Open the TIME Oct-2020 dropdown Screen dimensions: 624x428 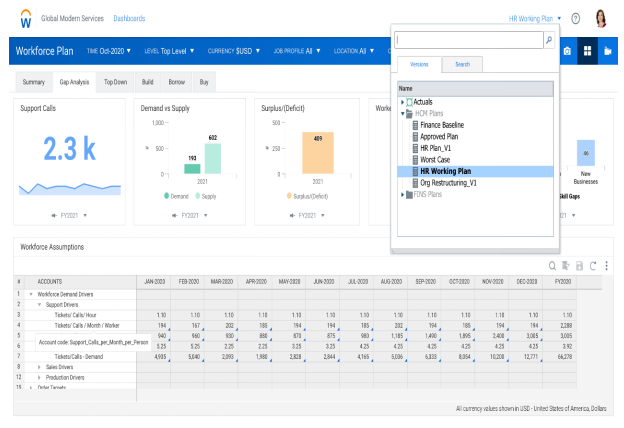109,51
